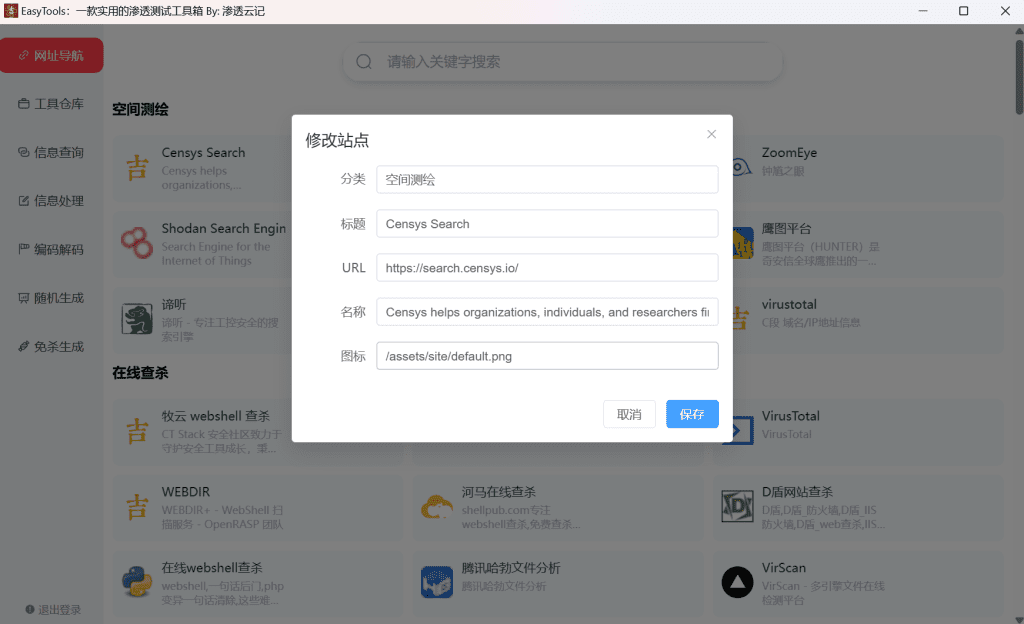Open the 网址导航 sidebar item

click(52, 55)
